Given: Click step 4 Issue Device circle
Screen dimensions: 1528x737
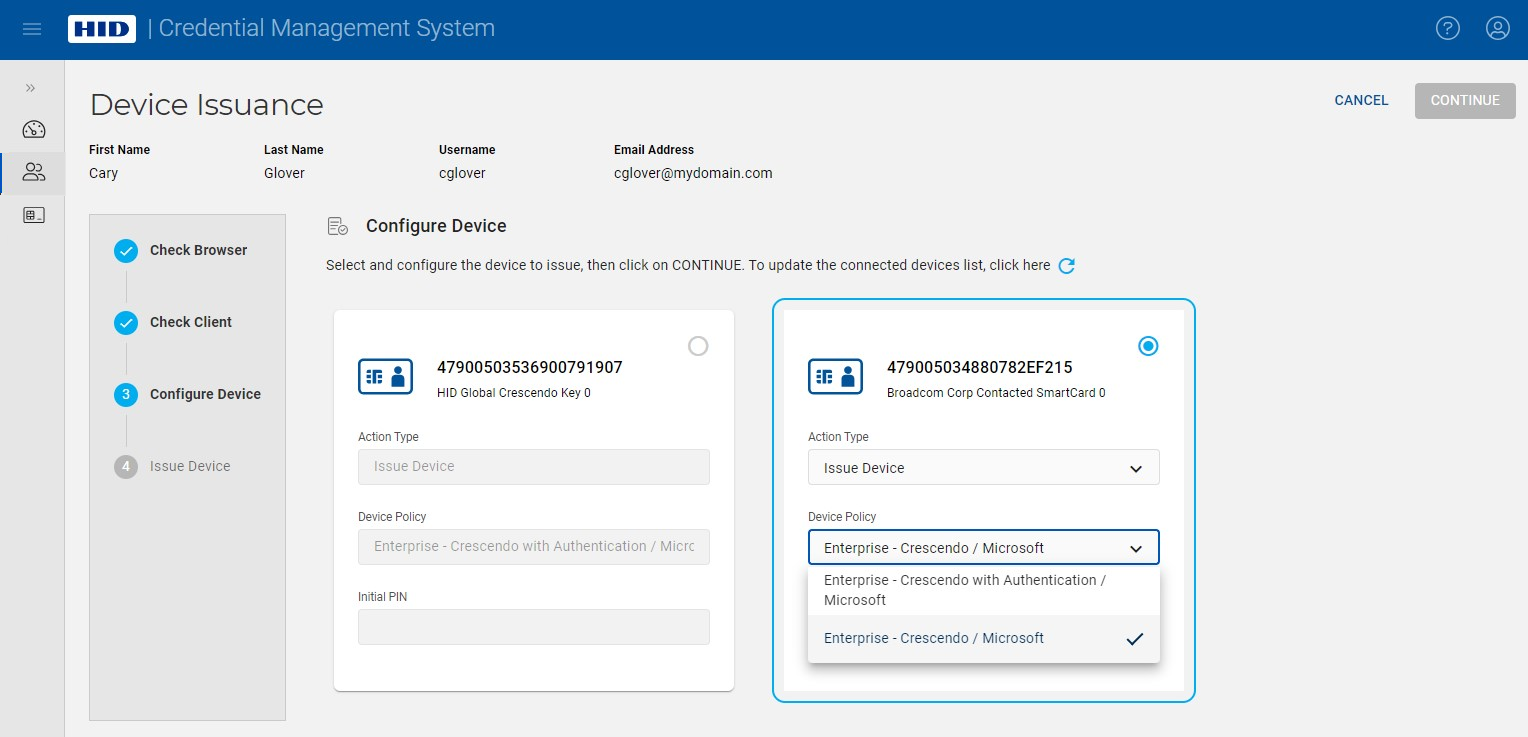Looking at the screenshot, I should [126, 467].
